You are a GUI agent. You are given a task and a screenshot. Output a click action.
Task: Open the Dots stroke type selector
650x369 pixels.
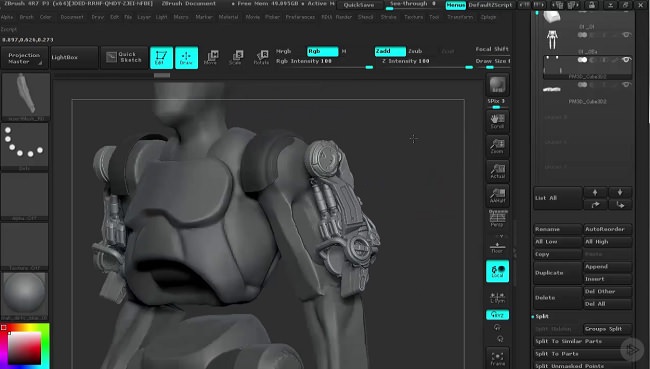coord(24,146)
